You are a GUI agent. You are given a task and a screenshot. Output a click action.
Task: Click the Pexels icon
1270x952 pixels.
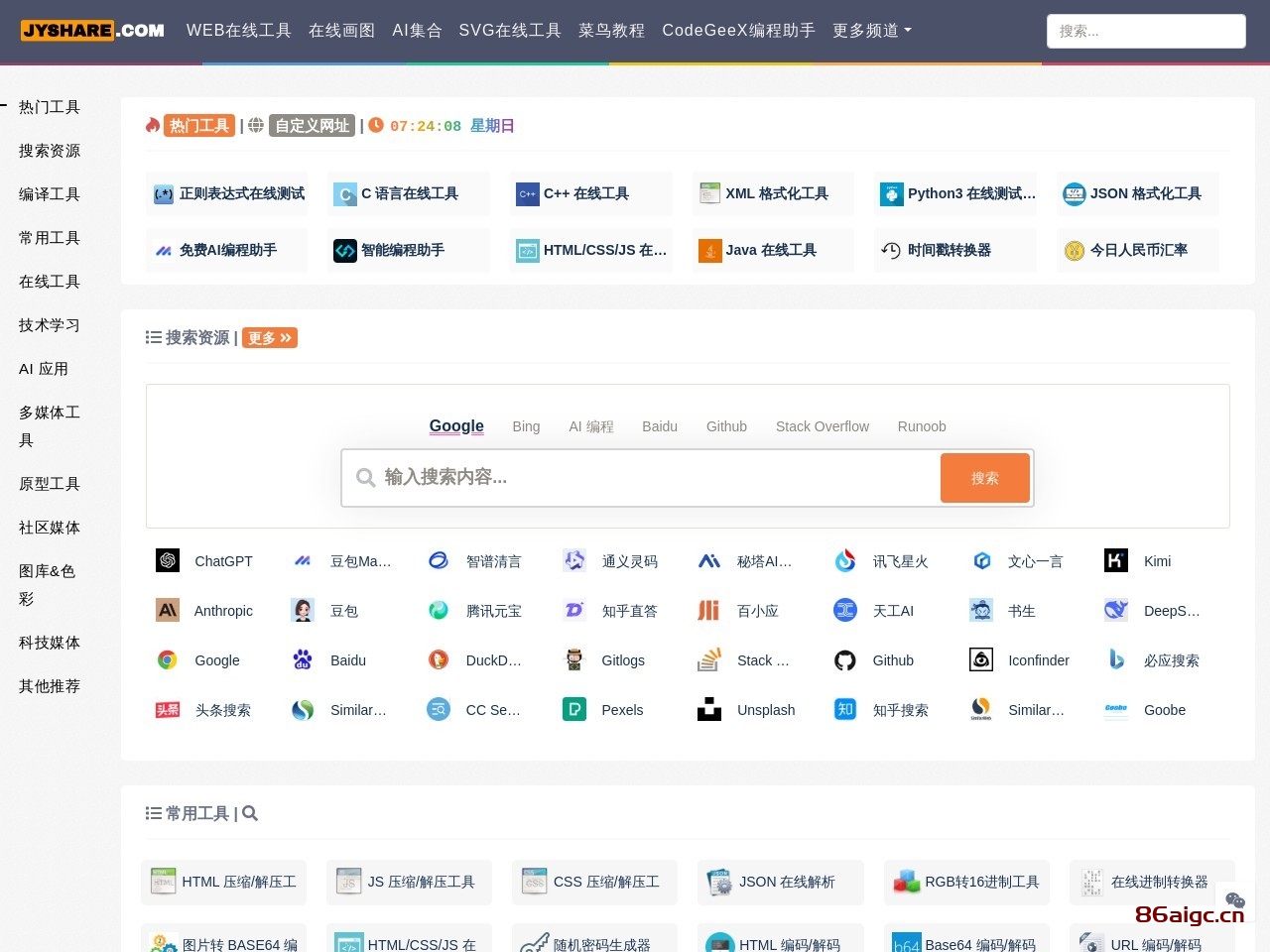574,710
